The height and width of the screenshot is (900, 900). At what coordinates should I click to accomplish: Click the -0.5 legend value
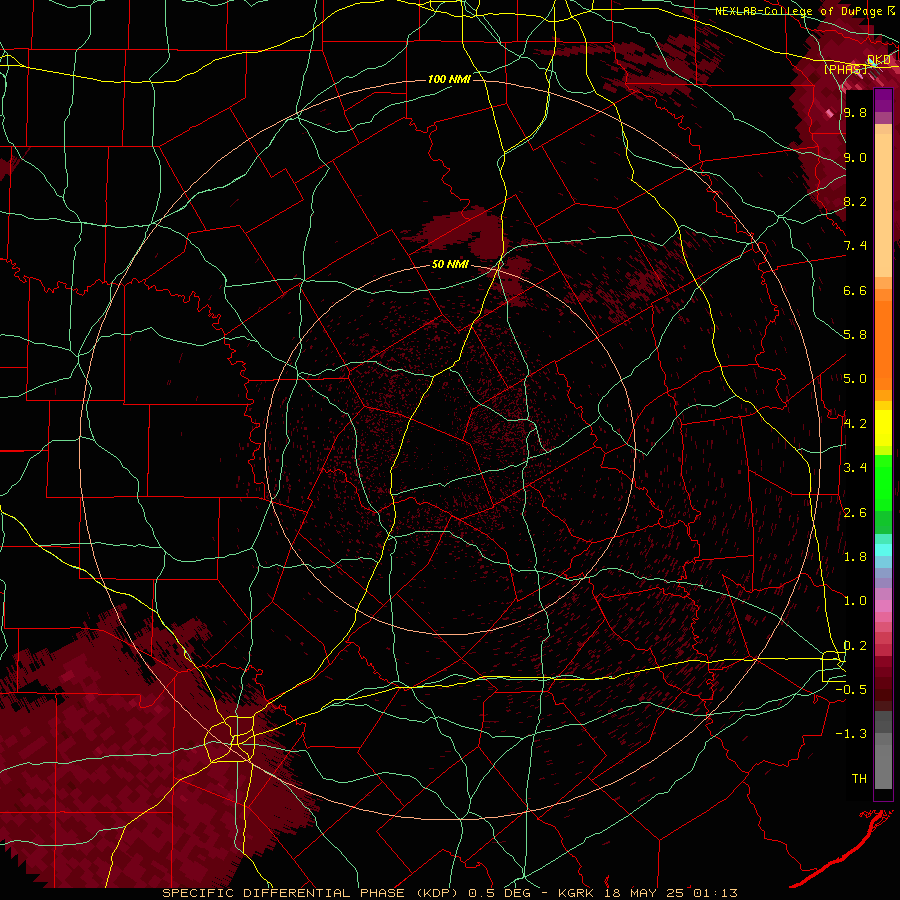851,690
